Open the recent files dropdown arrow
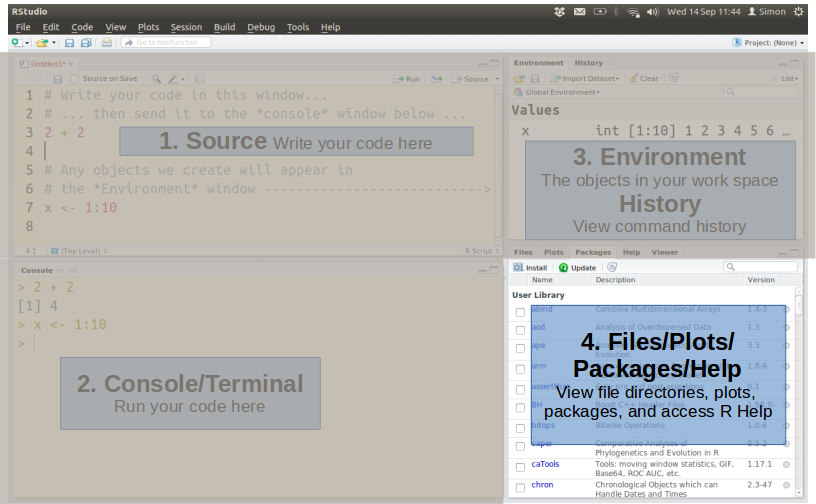The image size is (816, 504). click(x=54, y=43)
